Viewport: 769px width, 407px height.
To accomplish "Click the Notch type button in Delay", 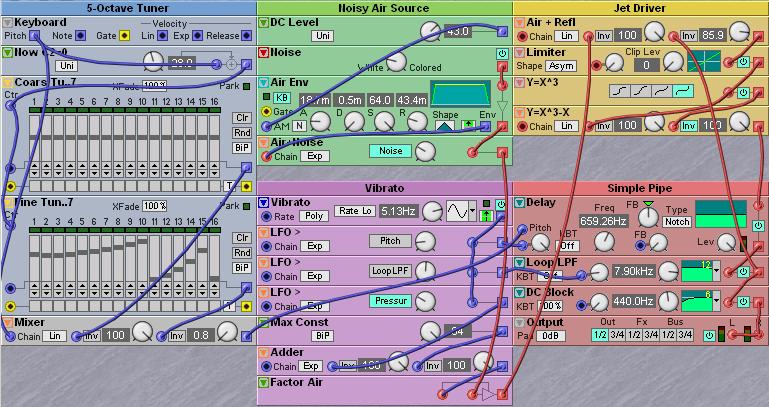I will 677,222.
